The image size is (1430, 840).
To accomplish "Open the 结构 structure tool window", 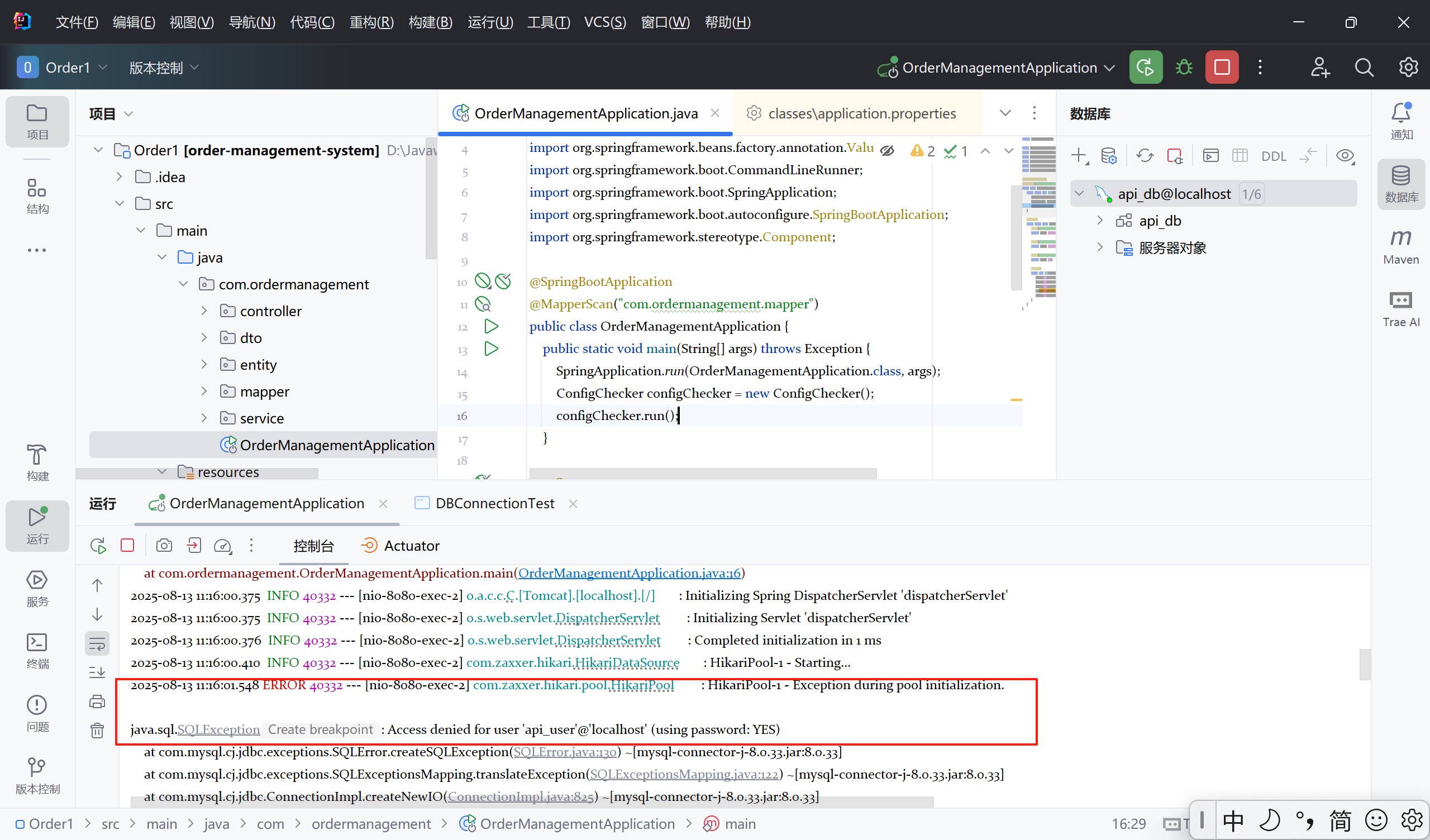I will 37,196.
